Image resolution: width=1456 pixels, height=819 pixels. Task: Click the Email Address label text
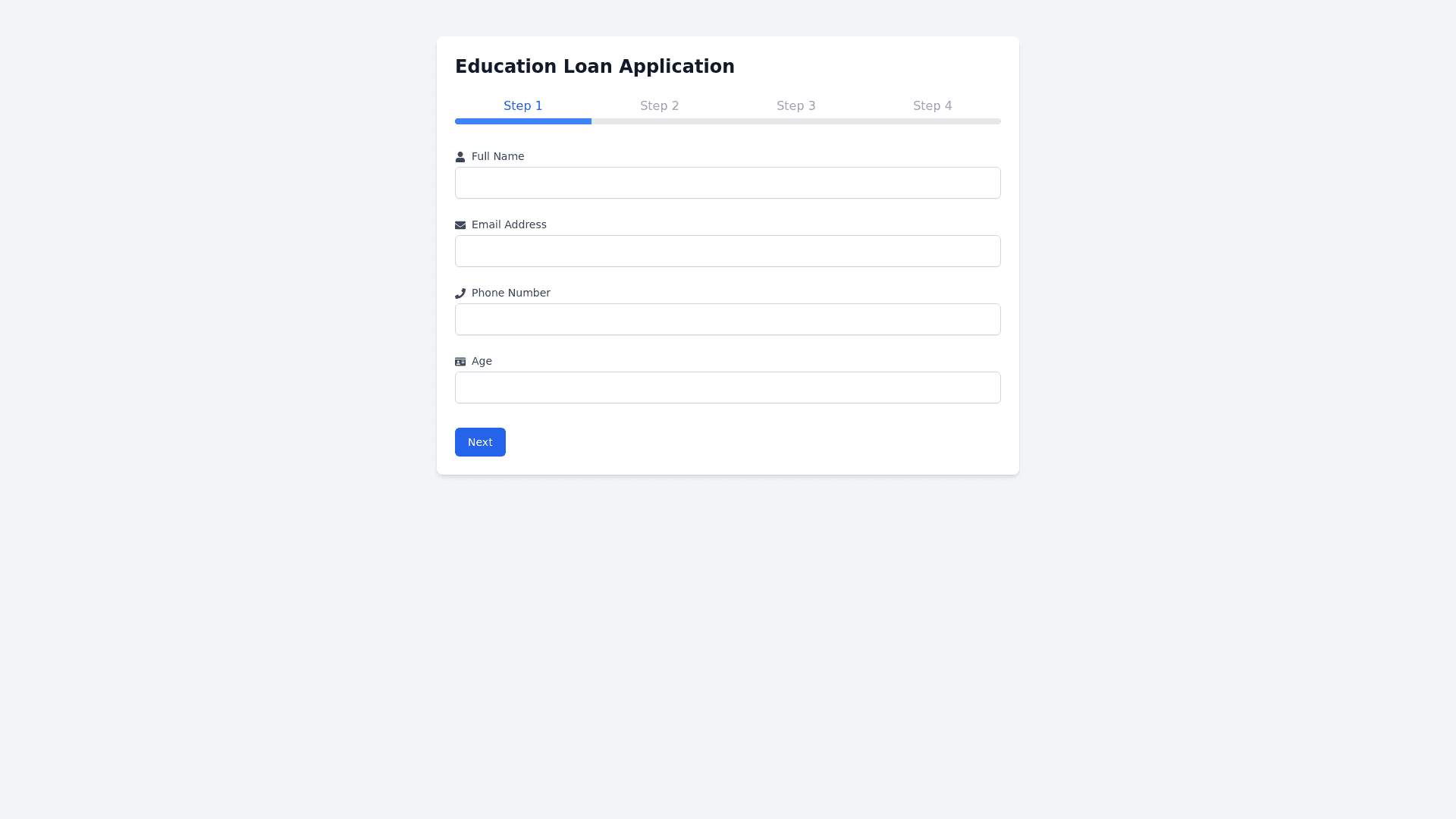coord(509,224)
